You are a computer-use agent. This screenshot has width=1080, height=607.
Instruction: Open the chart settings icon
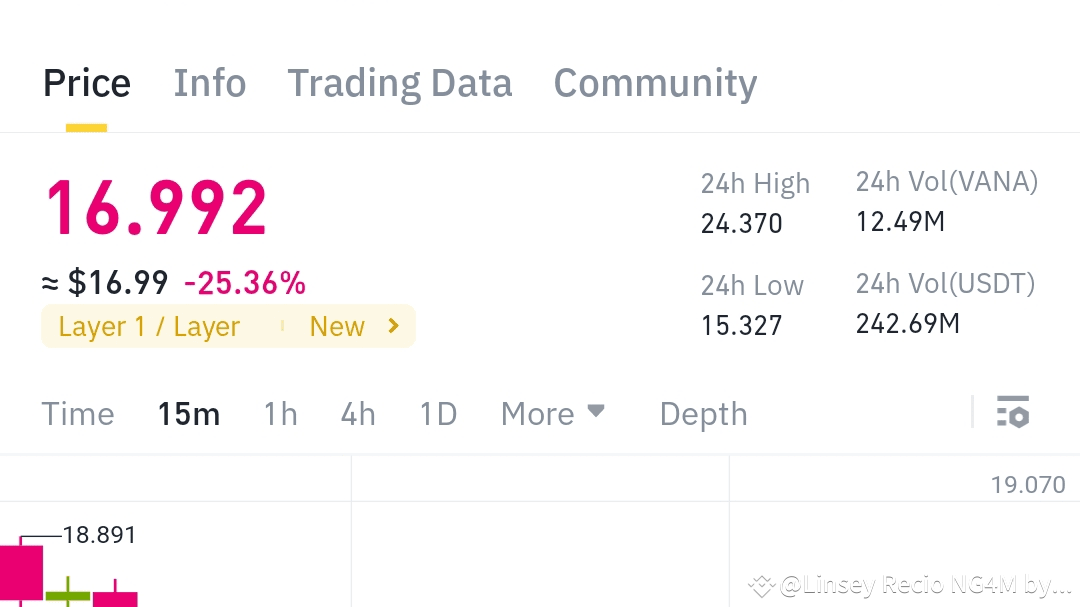click(x=1013, y=412)
